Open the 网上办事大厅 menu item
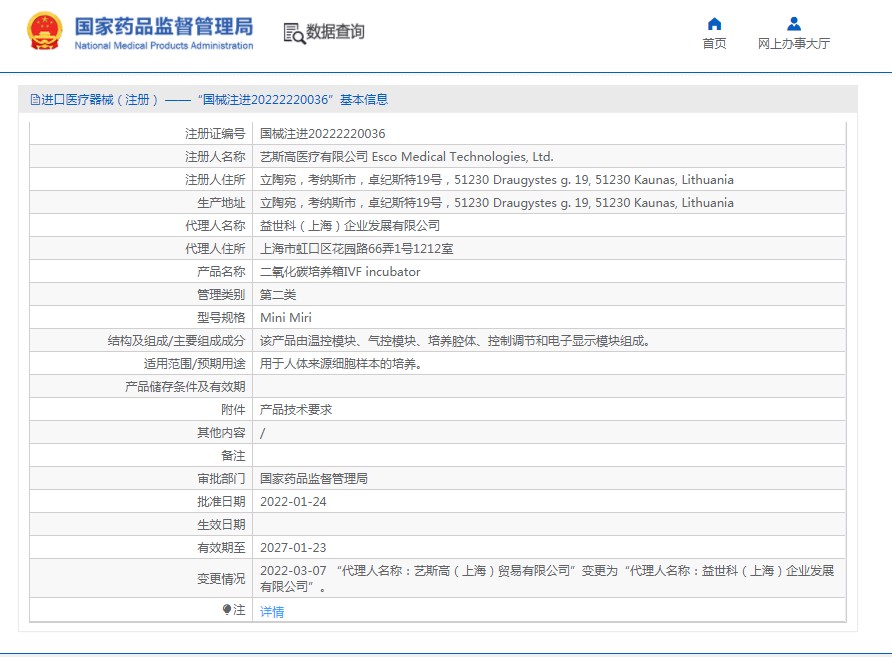The image size is (892, 657). click(x=793, y=44)
